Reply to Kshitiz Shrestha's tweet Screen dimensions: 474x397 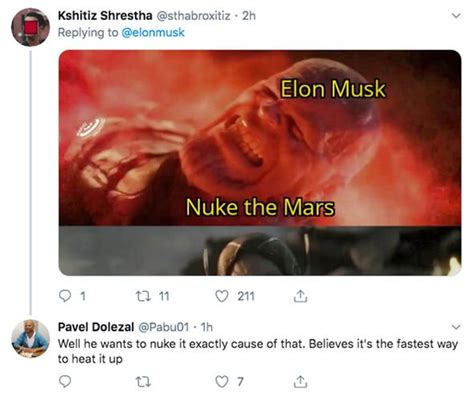pyautogui.click(x=65, y=296)
